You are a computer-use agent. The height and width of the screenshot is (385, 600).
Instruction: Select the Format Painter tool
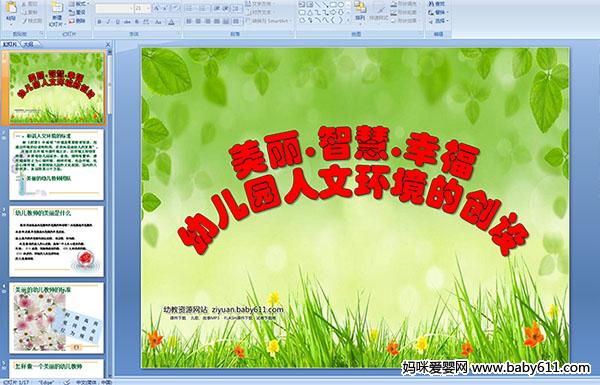(32, 21)
